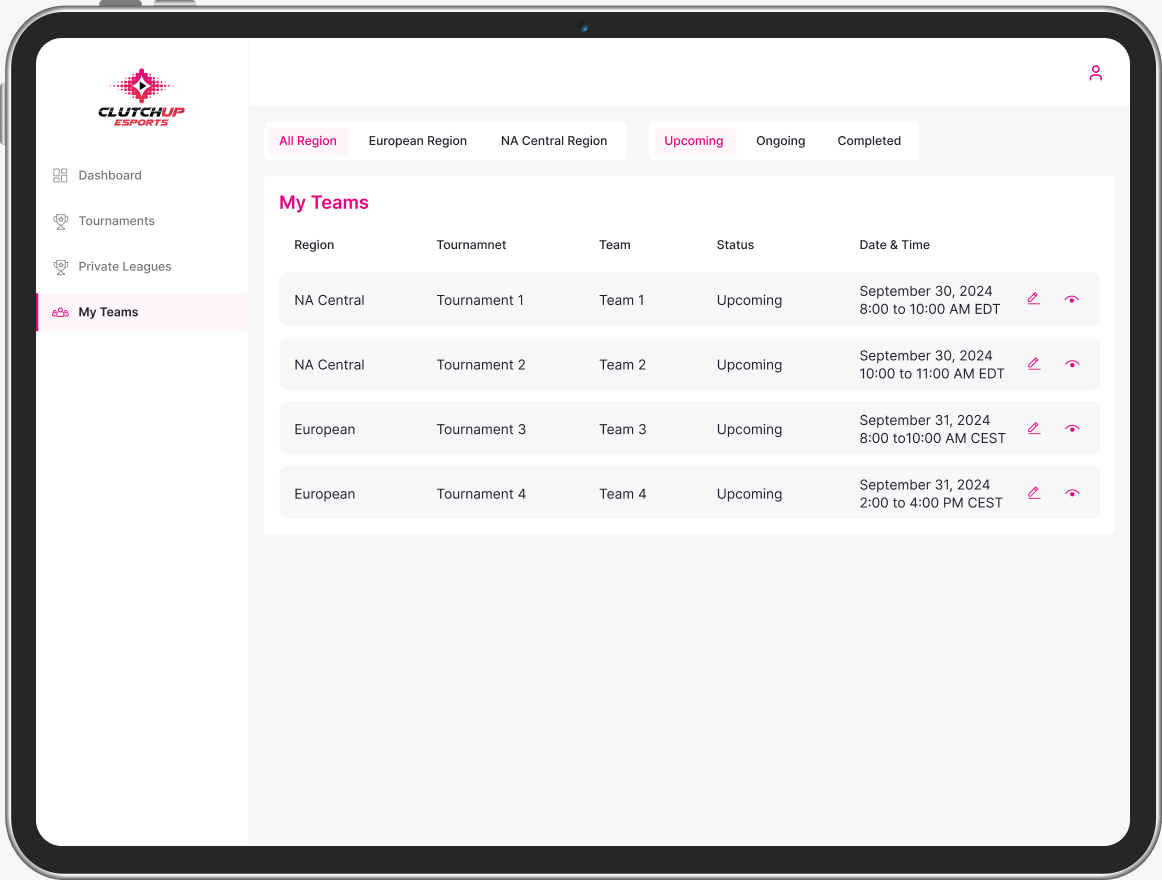Click the Status column header
This screenshot has height=880, width=1162.
coord(735,245)
